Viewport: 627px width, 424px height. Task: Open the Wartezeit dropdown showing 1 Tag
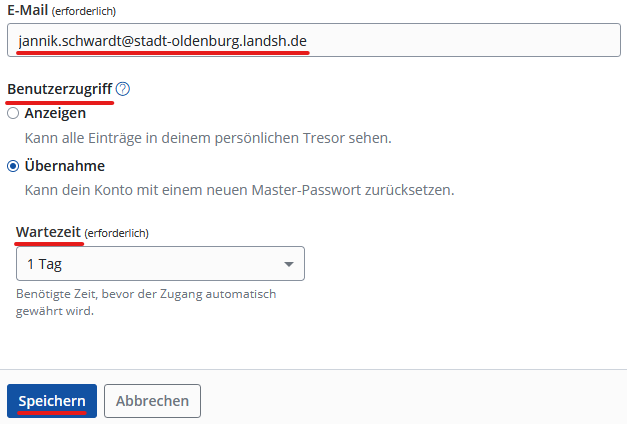click(160, 264)
